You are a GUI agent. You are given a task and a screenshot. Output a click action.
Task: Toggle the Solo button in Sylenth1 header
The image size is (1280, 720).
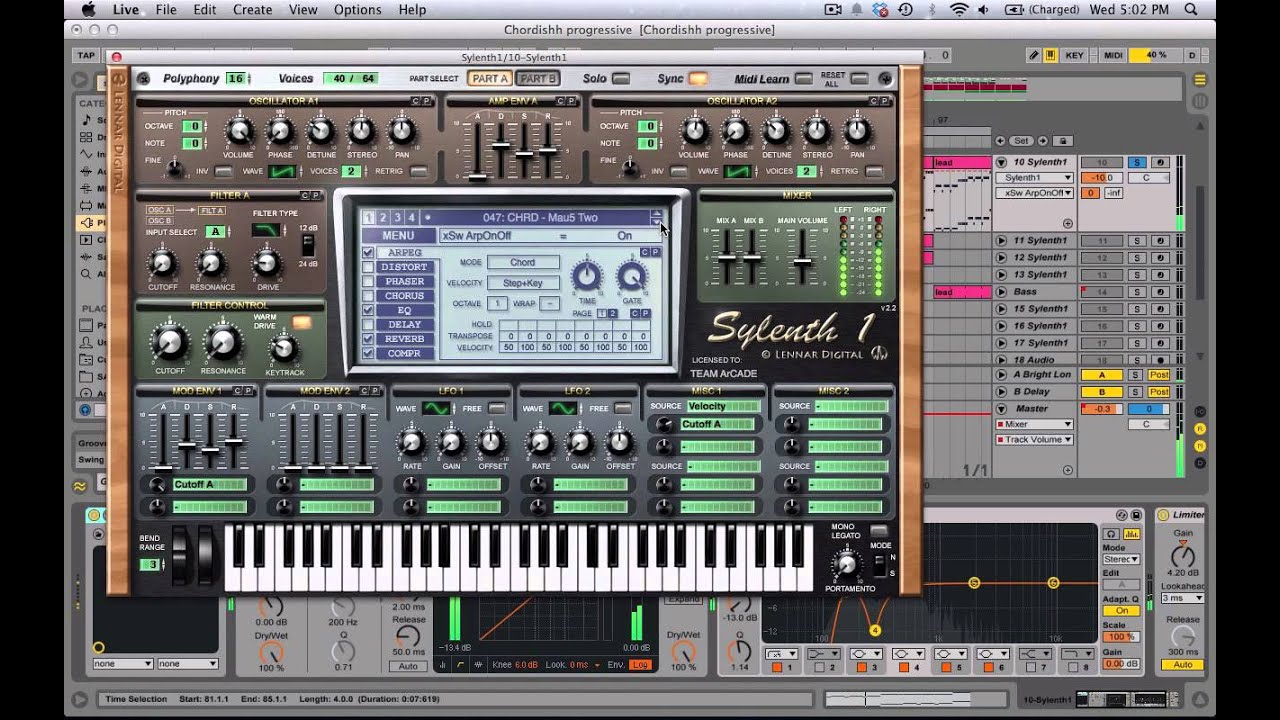point(621,79)
